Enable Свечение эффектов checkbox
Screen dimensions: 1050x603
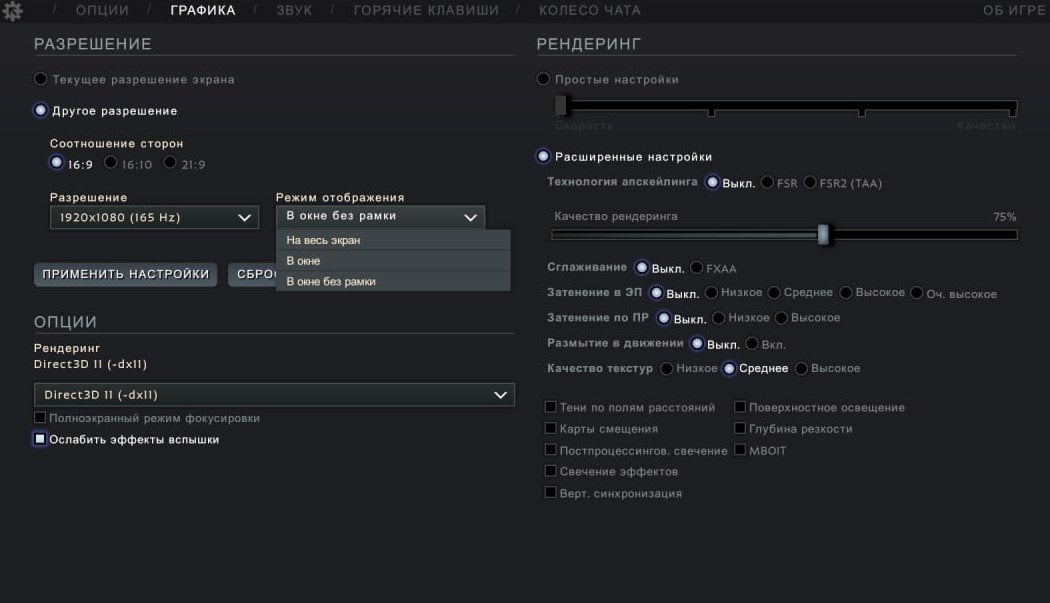pos(550,470)
